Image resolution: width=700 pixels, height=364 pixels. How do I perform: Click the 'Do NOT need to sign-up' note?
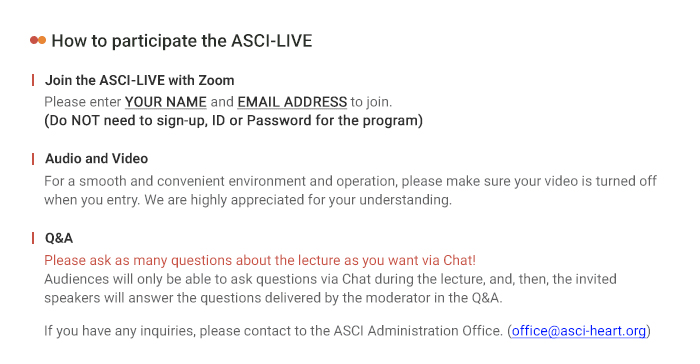(233, 121)
